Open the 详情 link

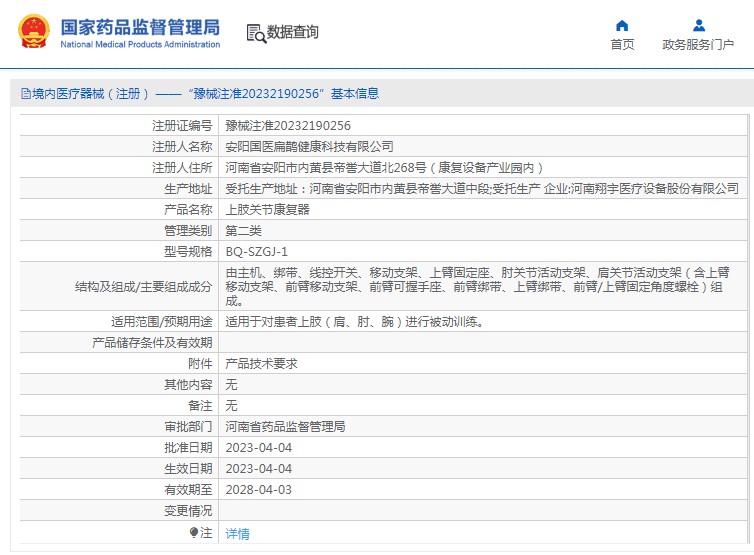[237, 534]
